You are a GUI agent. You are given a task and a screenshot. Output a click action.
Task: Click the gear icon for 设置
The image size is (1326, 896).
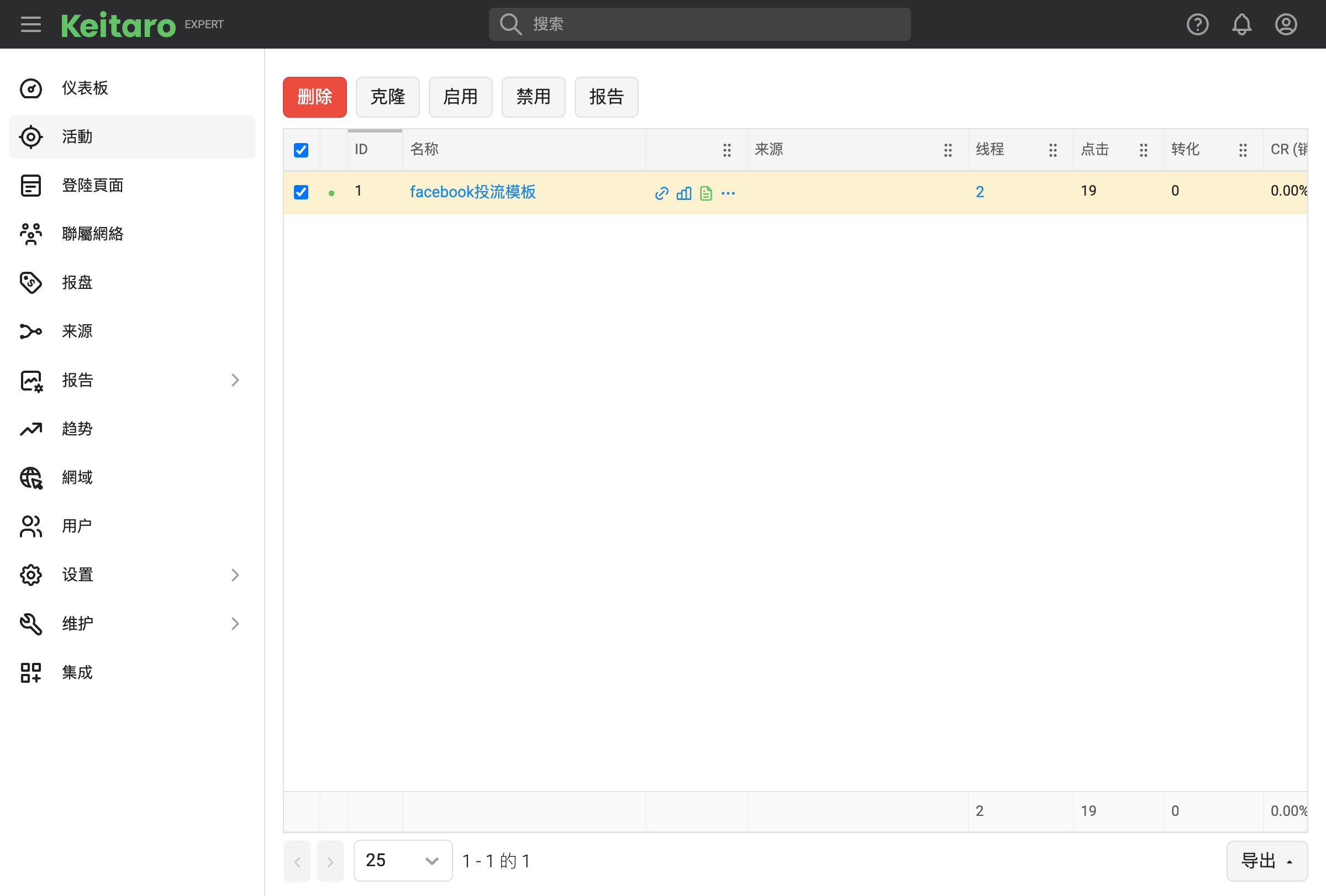click(31, 575)
